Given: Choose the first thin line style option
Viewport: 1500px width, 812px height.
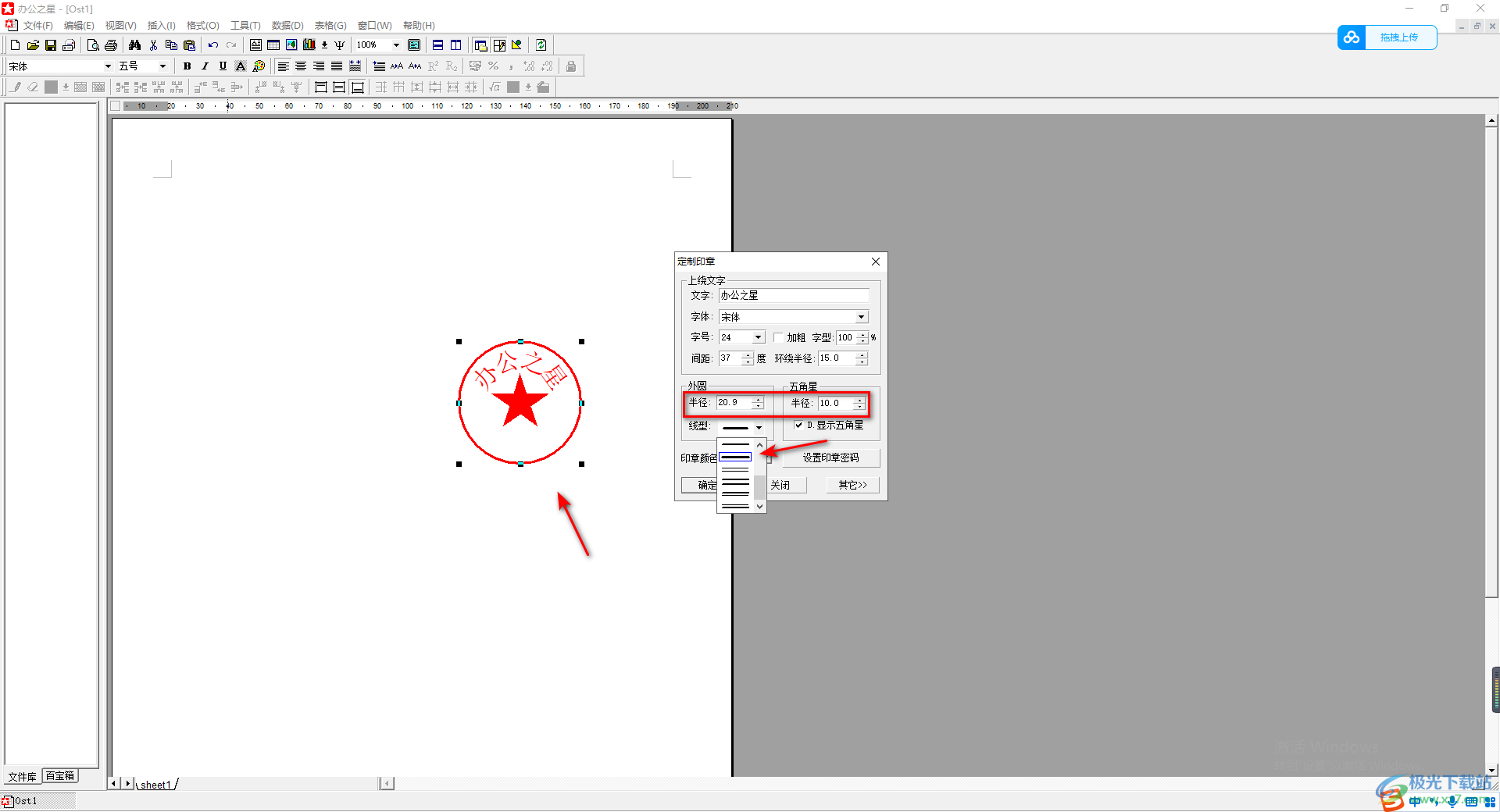Looking at the screenshot, I should pyautogui.click(x=735, y=444).
